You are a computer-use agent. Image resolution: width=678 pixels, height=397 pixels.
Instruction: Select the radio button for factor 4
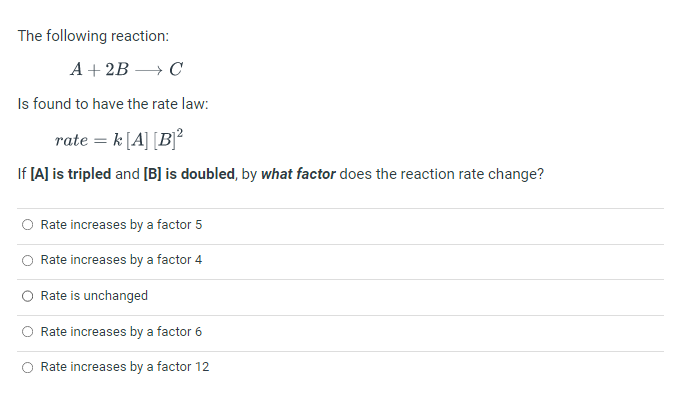tap(28, 260)
